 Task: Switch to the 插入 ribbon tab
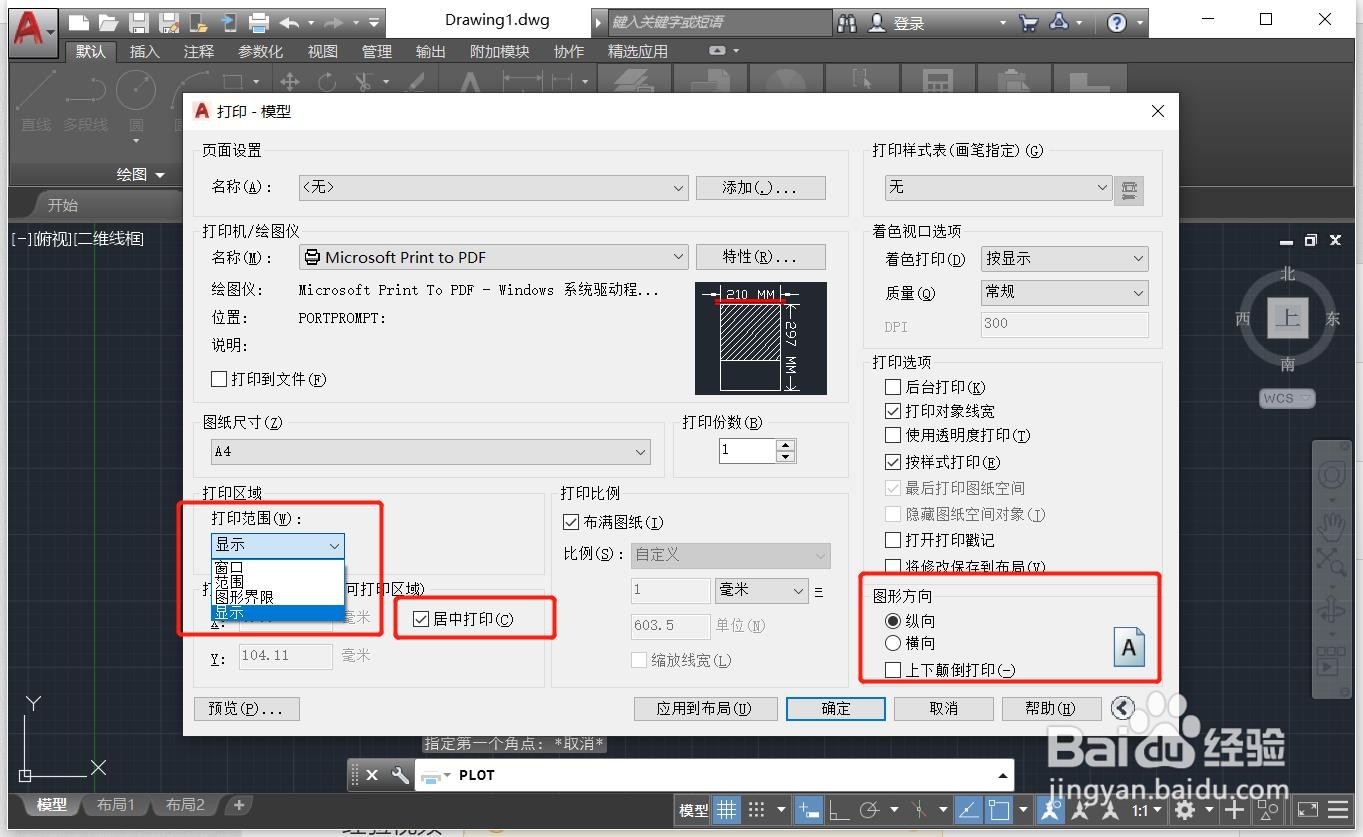point(144,51)
